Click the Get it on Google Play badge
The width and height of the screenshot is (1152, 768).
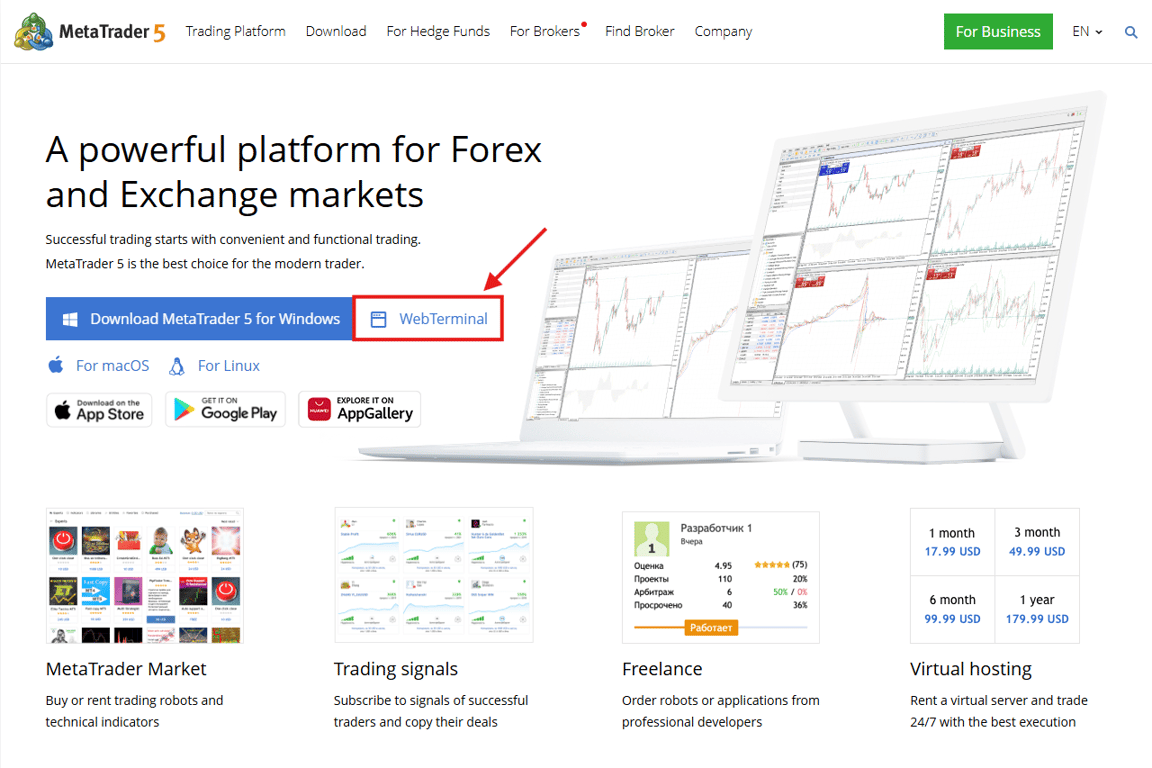[225, 409]
